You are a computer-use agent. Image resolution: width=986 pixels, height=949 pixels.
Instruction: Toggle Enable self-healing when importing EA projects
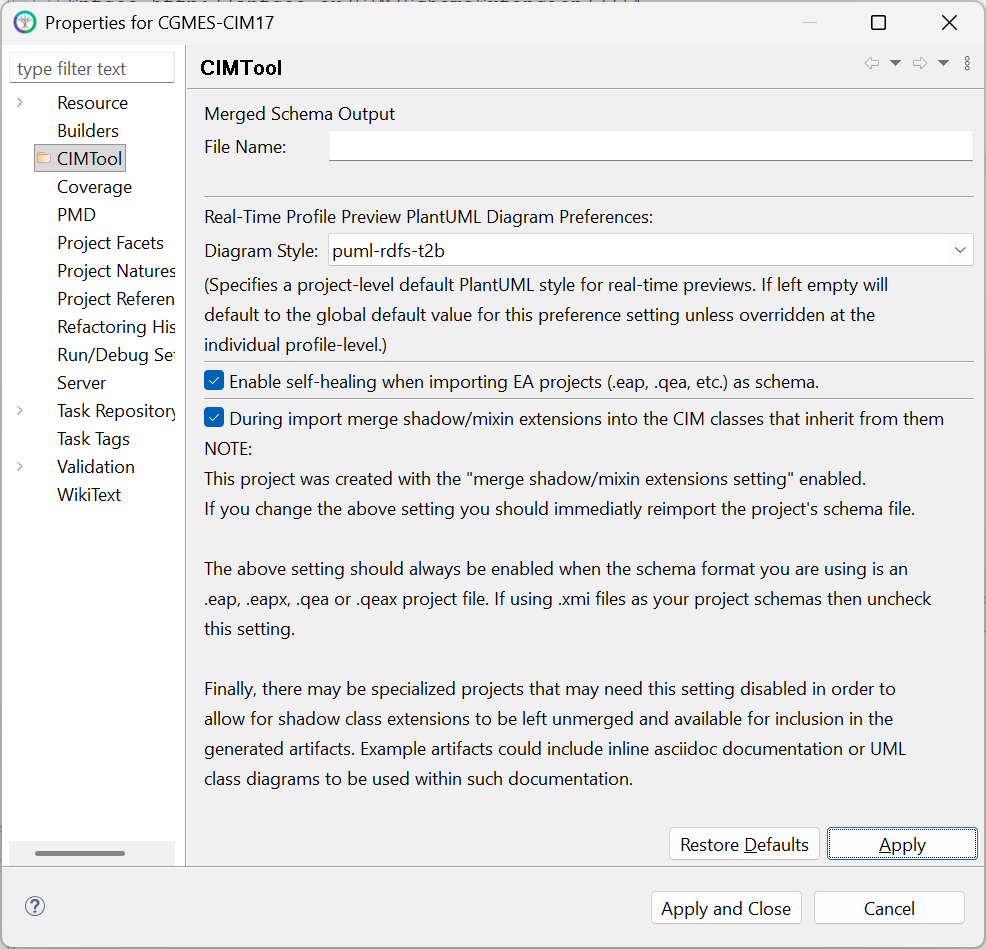214,380
